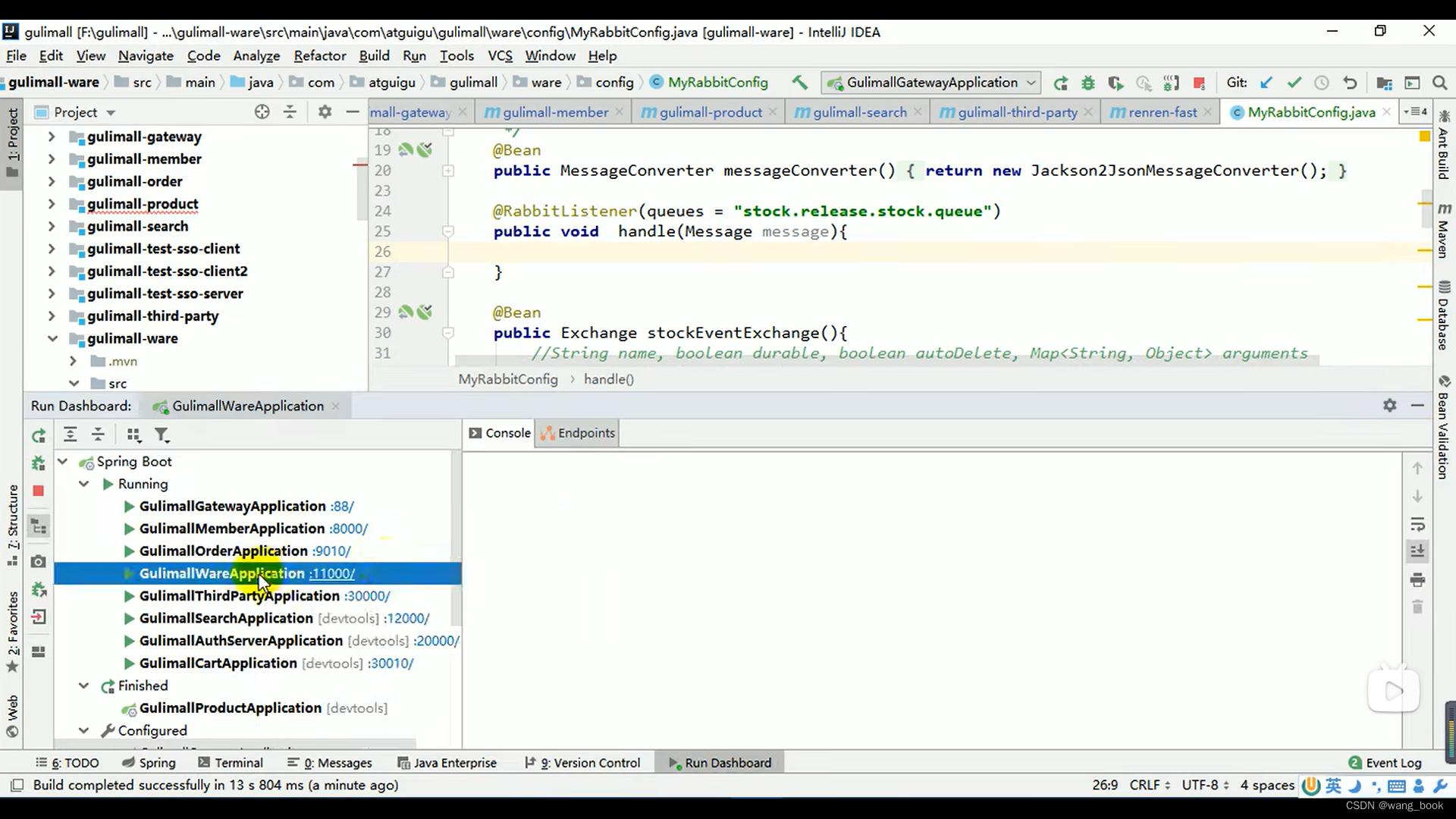The height and width of the screenshot is (819, 1456).
Task: Collapse the gulimall-ware module
Action: 52,338
